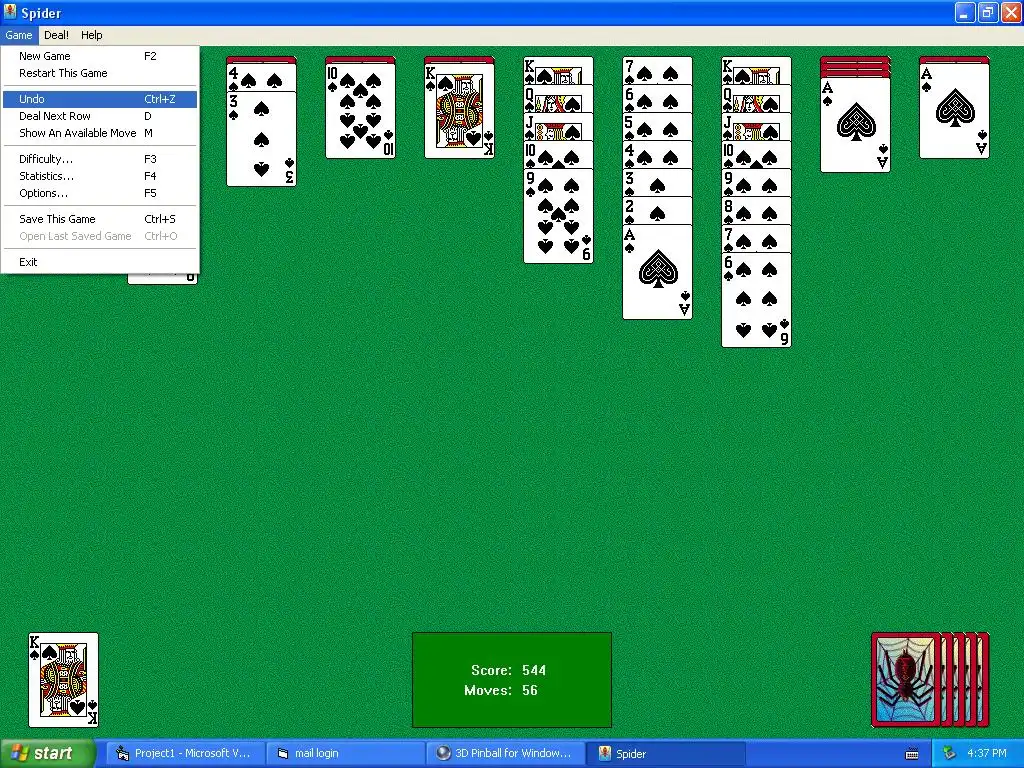This screenshot has height=768, width=1024.
Task: Open Options... from the menu
Action: click(100, 193)
